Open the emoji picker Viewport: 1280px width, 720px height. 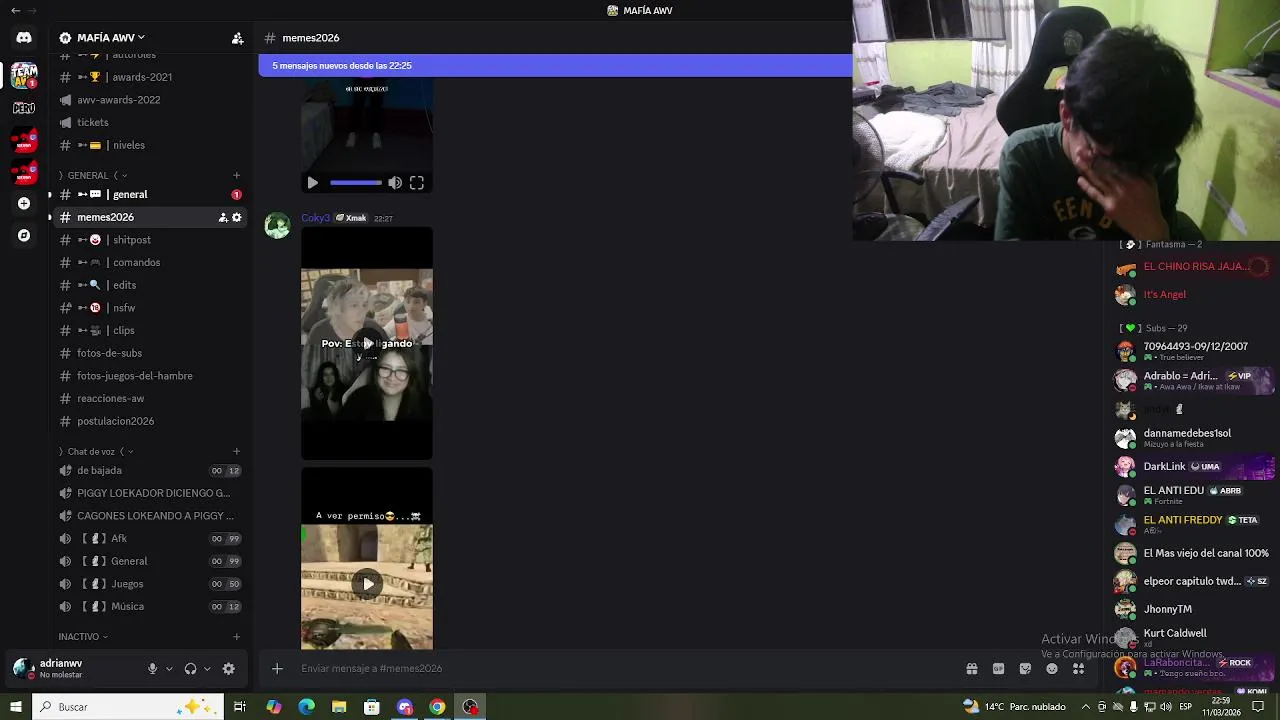click(1052, 669)
